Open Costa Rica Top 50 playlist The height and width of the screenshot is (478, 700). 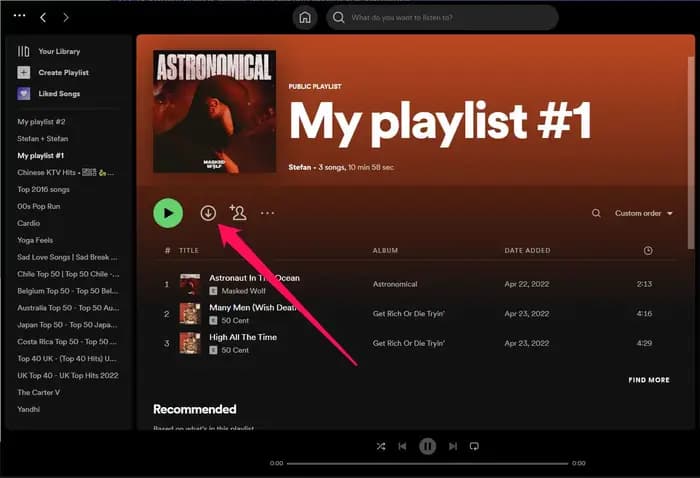67,342
